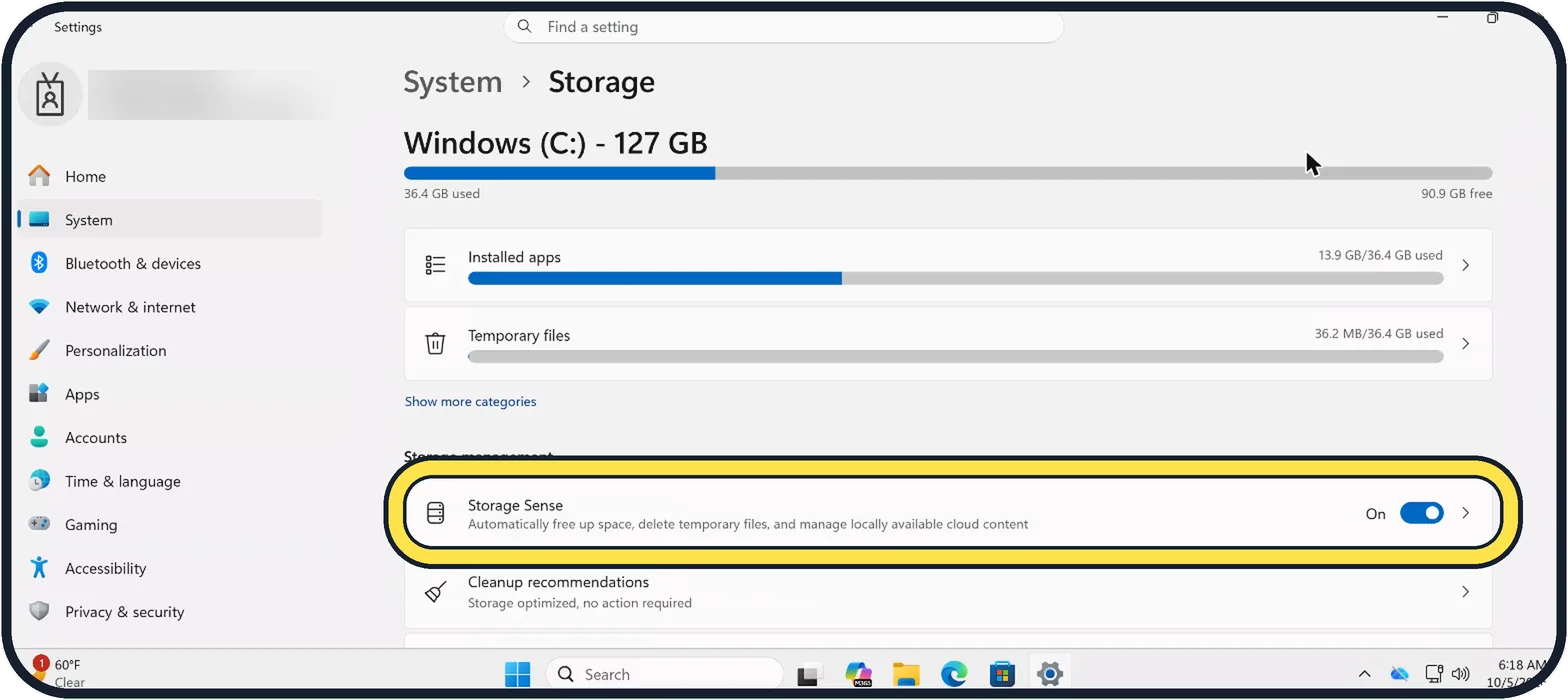This screenshot has height=700, width=1568.
Task: Launch Microsoft Edge from taskbar
Action: (954, 674)
